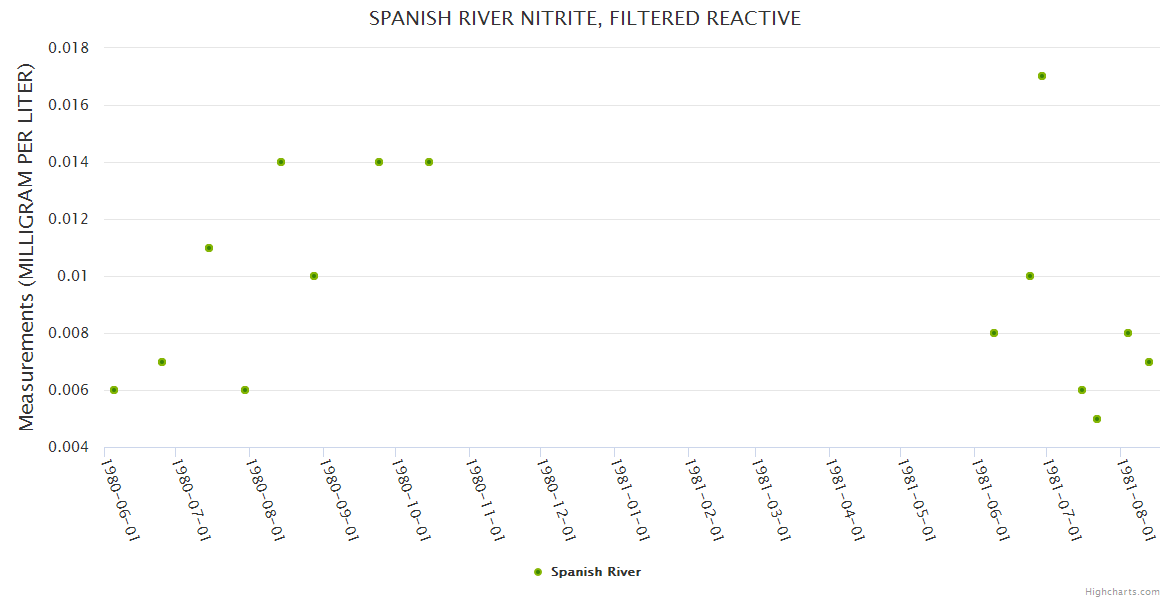Select the 0.014 data point in October 1980

[429, 162]
